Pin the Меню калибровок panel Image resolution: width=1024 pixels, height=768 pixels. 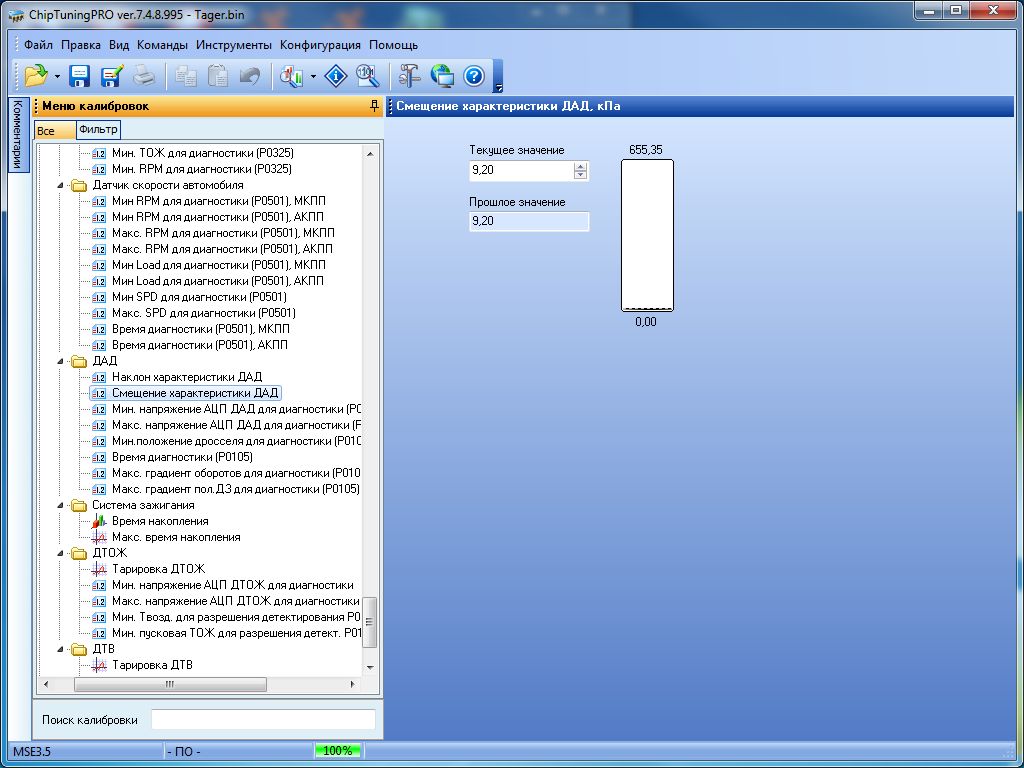pos(374,106)
